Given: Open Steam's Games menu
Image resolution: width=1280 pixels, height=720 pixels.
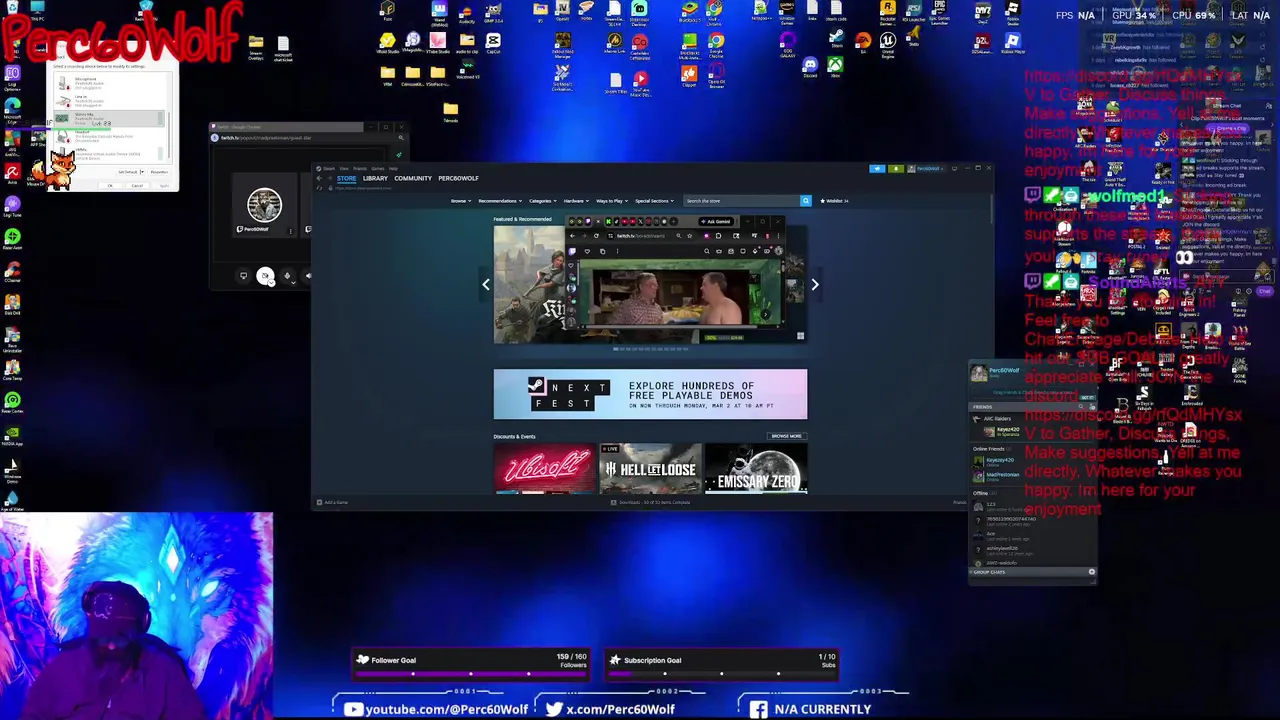Looking at the screenshot, I should click(x=377, y=169).
